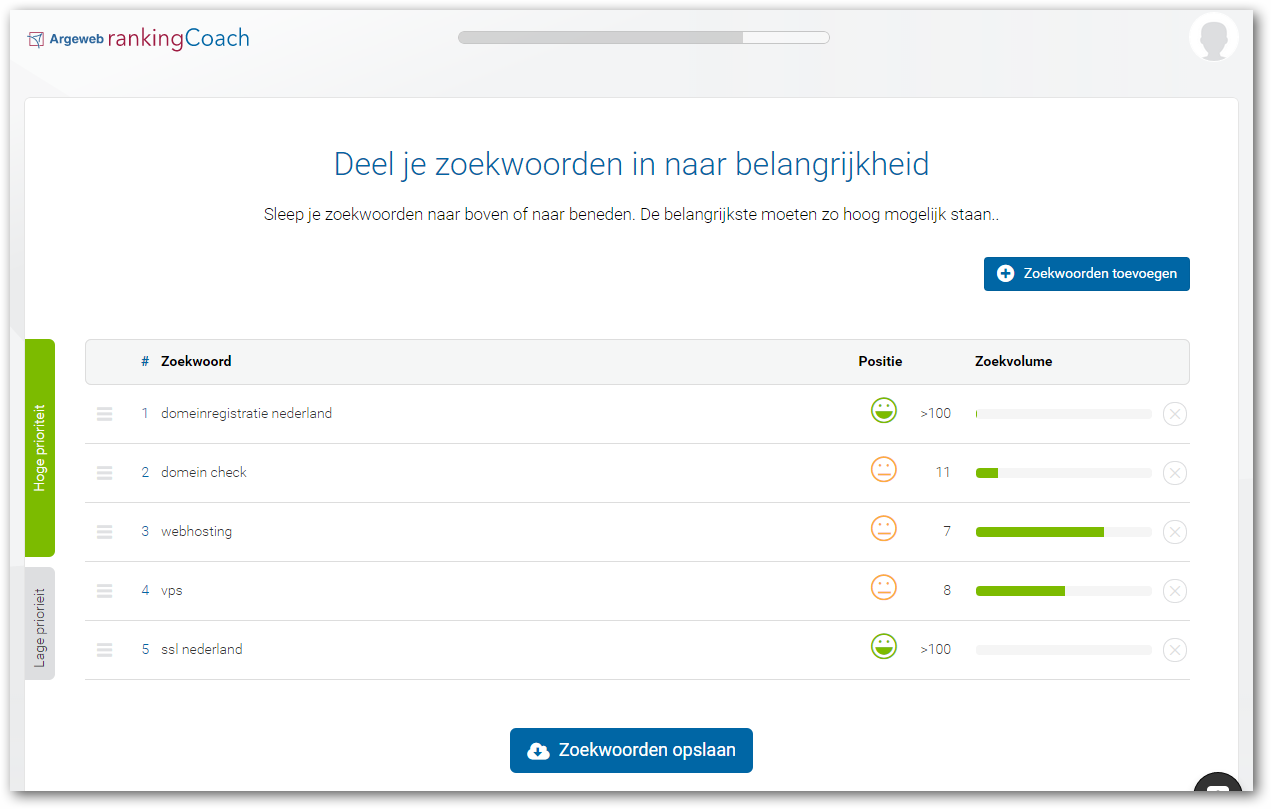Click the keyword text 'webhosting'
The height and width of the screenshot is (809, 1271).
[196, 532]
